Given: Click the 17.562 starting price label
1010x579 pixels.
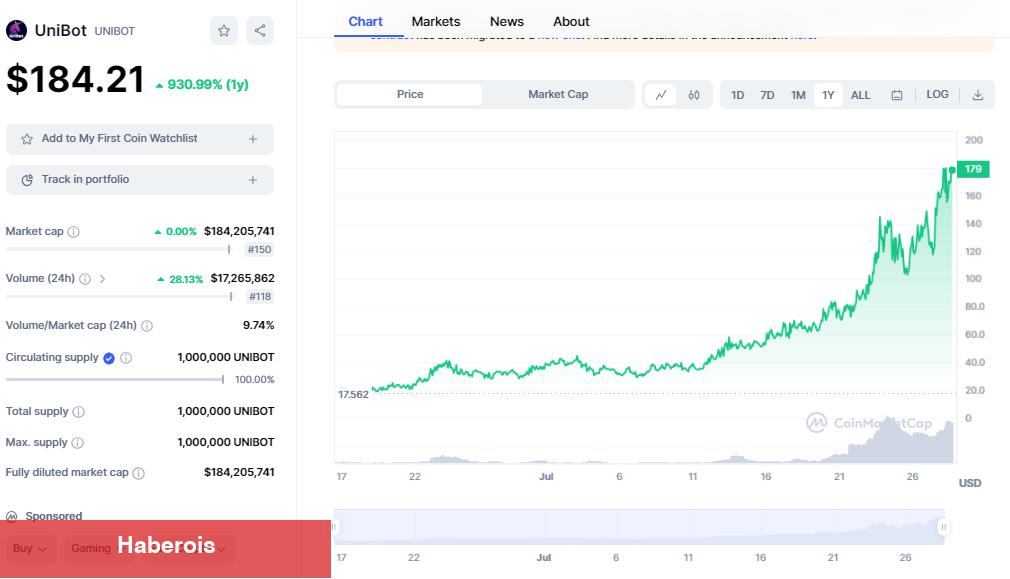Looking at the screenshot, I should coord(353,394).
